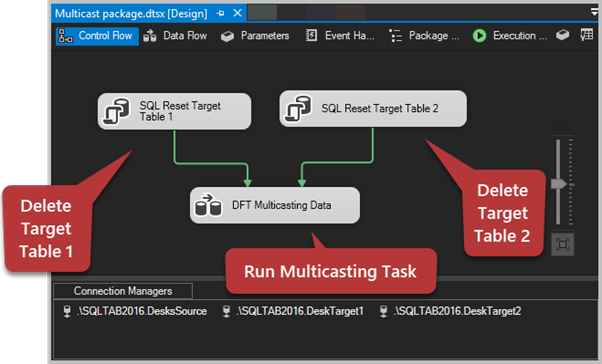Select the SQL Reset Target Table 2 task
This screenshot has width=602, height=364.
click(x=373, y=109)
